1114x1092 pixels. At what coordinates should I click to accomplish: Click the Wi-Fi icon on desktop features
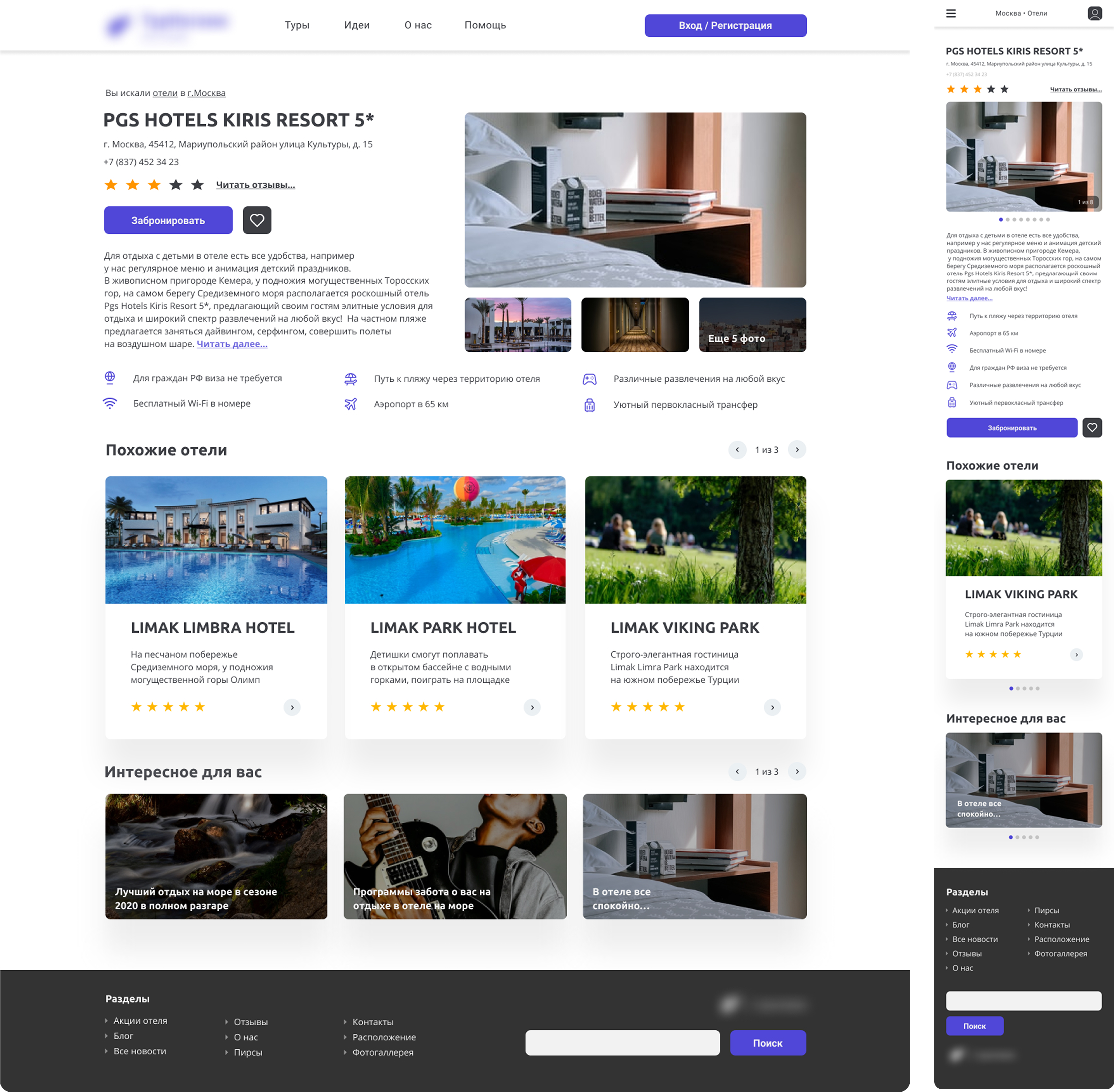(110, 403)
